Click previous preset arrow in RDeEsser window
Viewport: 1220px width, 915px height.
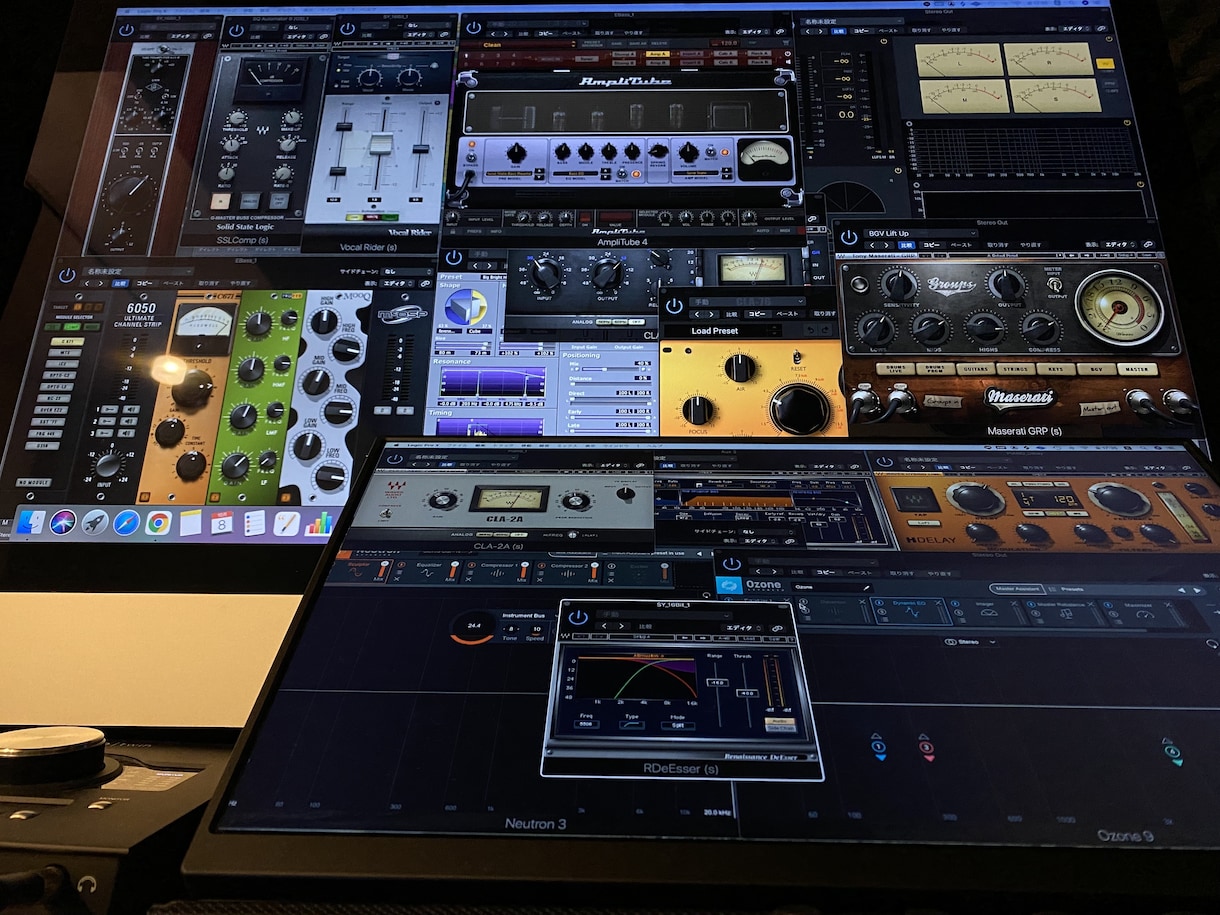[606, 627]
